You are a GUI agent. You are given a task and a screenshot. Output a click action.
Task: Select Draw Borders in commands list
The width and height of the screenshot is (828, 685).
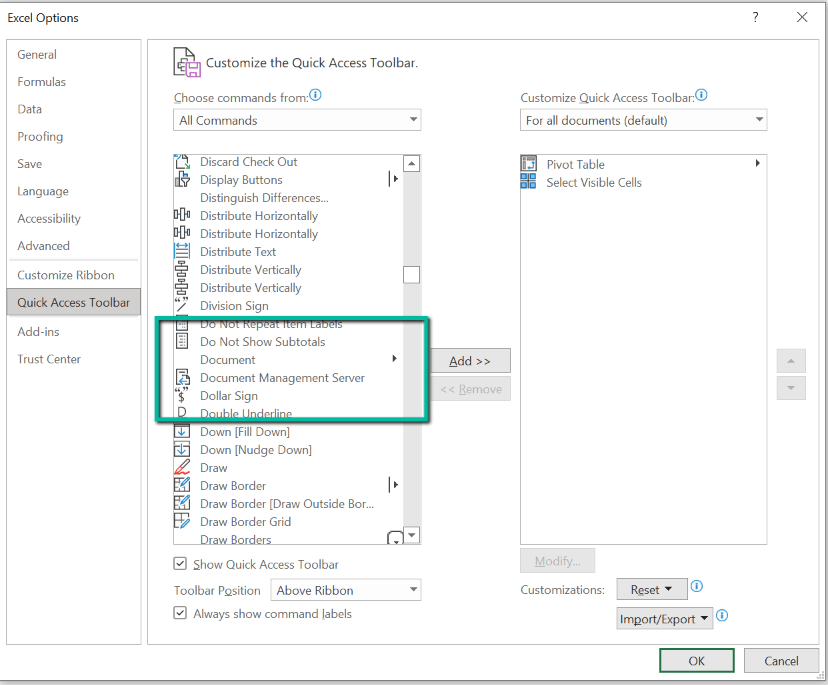236,539
